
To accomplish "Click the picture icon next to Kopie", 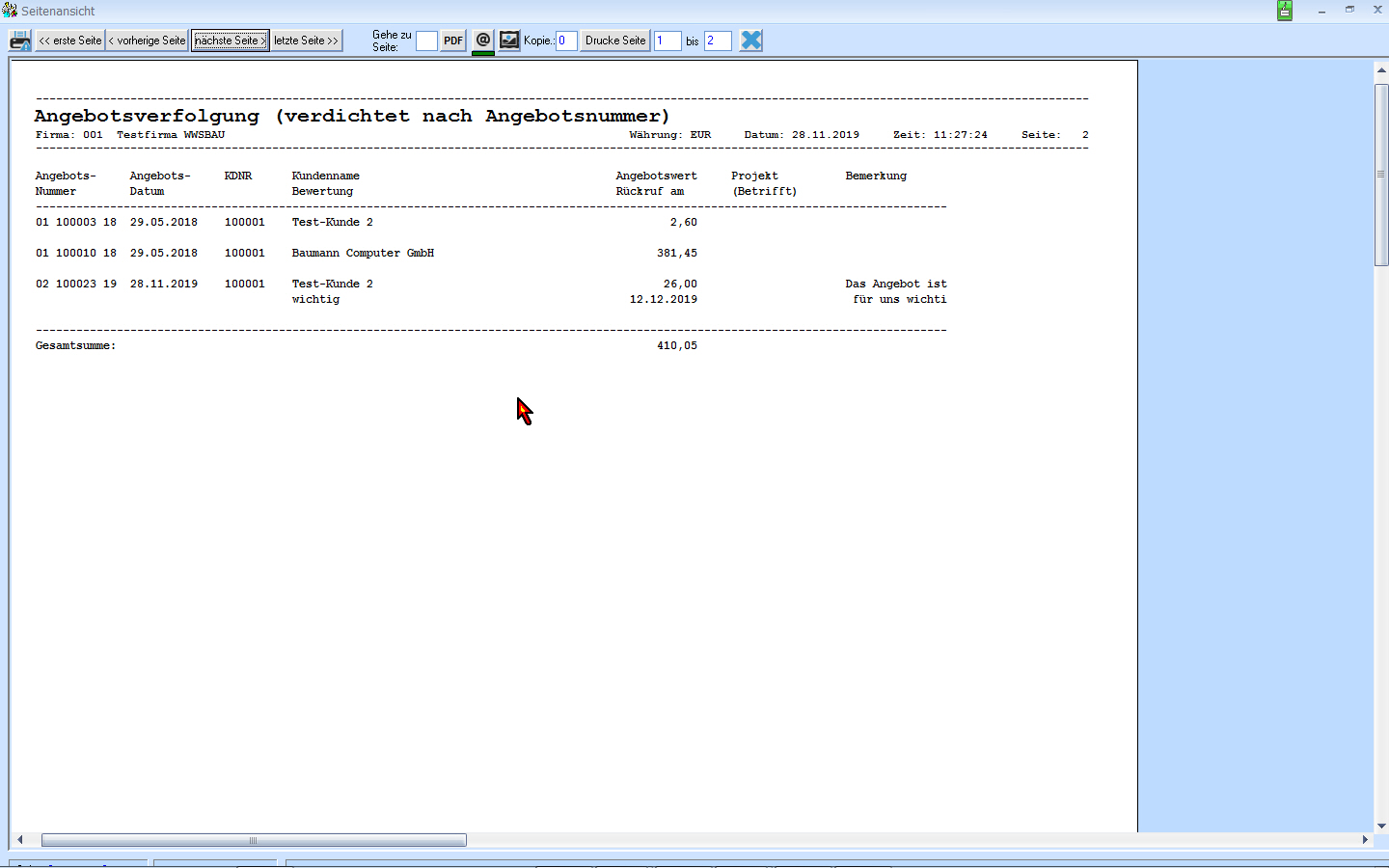I will point(509,41).
